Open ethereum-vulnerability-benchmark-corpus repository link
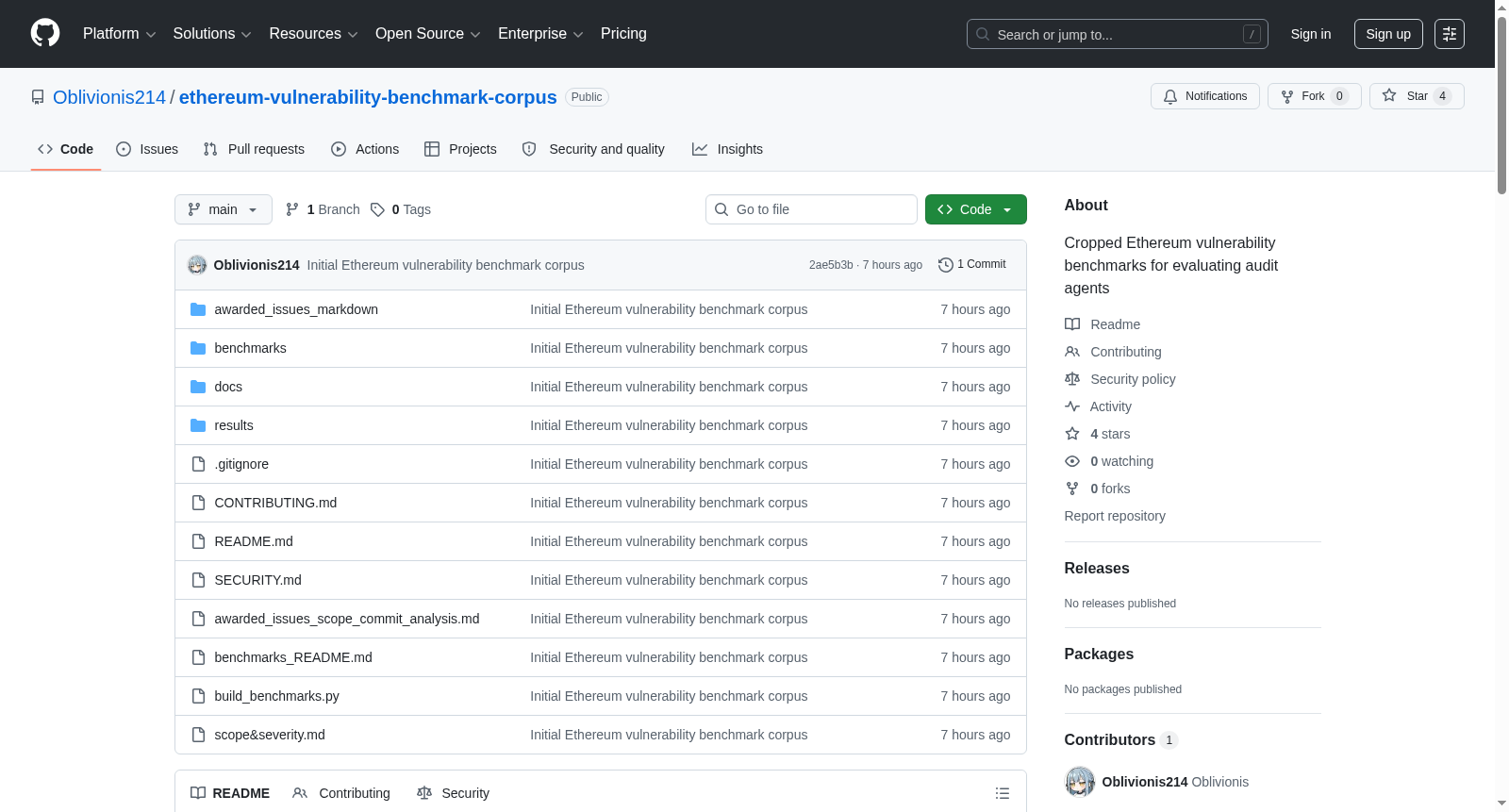 point(368,97)
